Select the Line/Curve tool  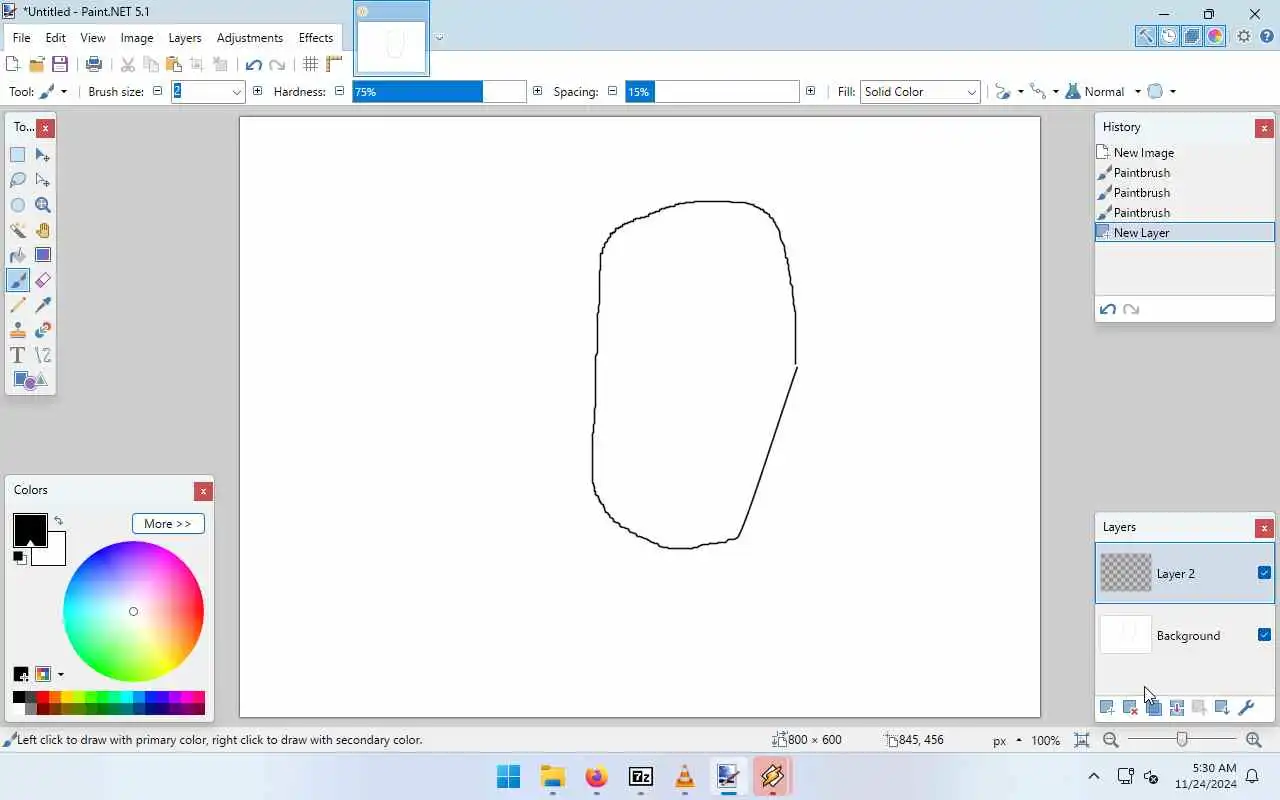43,355
